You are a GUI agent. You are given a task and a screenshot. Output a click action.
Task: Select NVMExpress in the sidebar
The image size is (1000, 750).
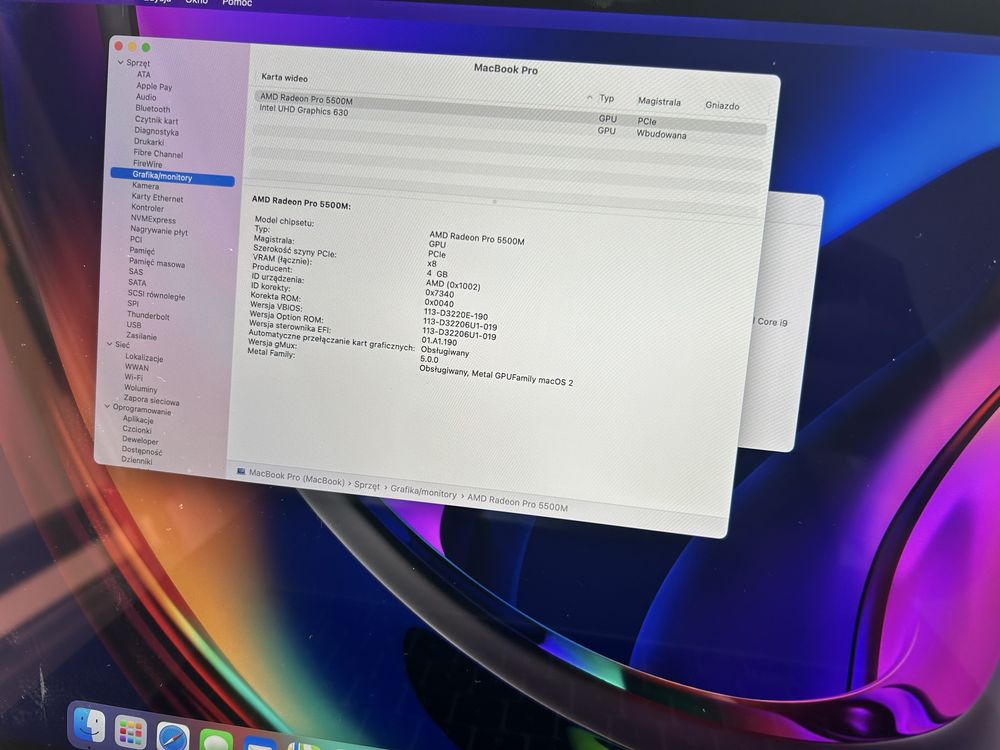pyautogui.click(x=153, y=219)
